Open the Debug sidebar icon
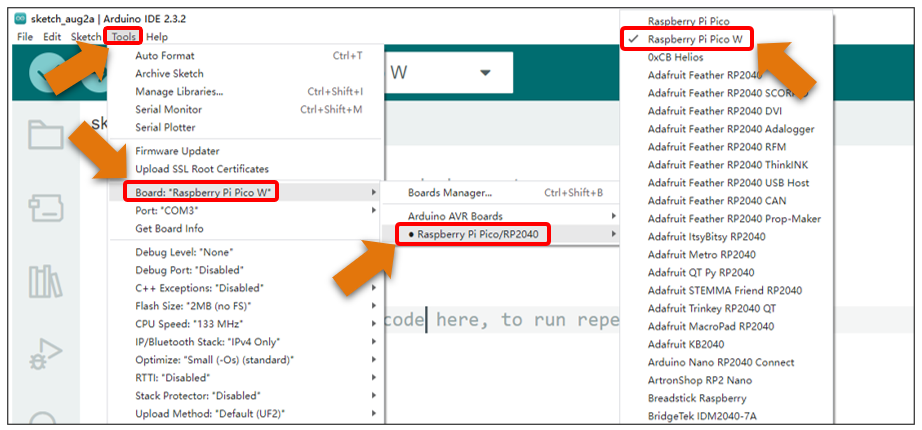 point(45,355)
